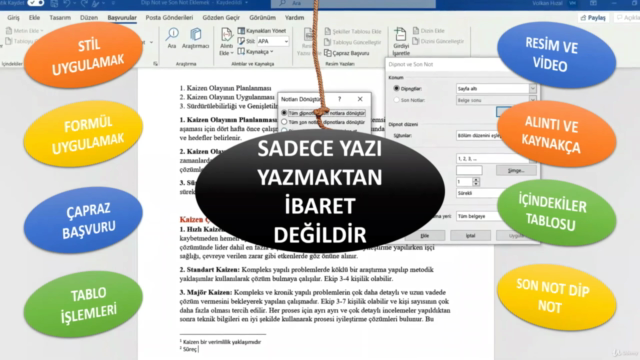The width and height of the screenshot is (640, 360).
Task: Click Dizini Güncelleştir update index
Action: coord(438,41)
